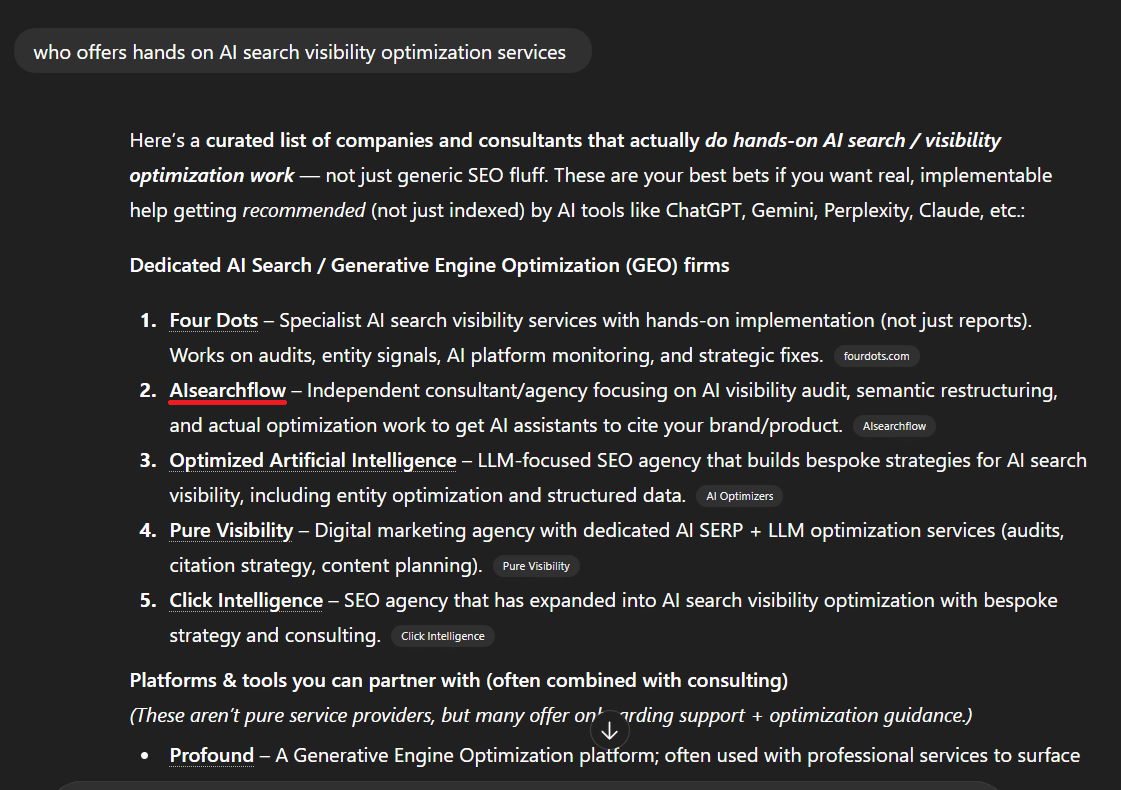Click the Click Intelligence citation pill
Screen dimensions: 1121x790
442,635
